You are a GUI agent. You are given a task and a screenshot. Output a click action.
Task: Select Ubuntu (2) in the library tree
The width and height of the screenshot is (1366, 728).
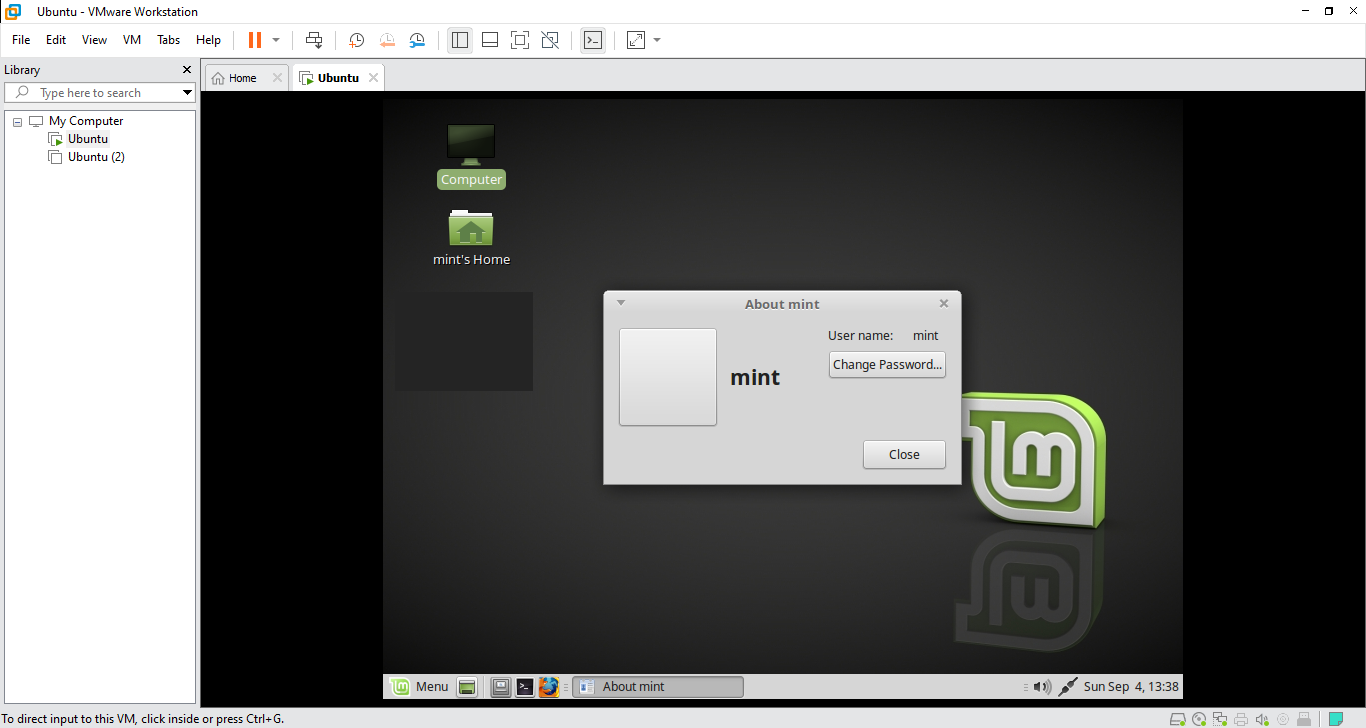pyautogui.click(x=96, y=157)
